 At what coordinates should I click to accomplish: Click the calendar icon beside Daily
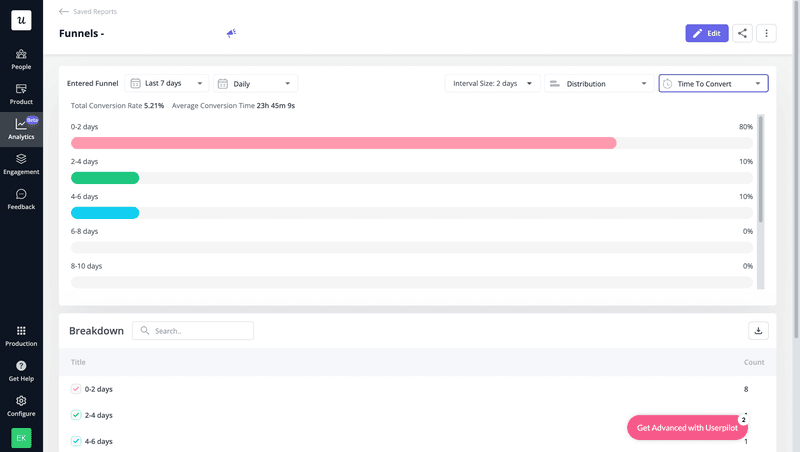(x=223, y=84)
